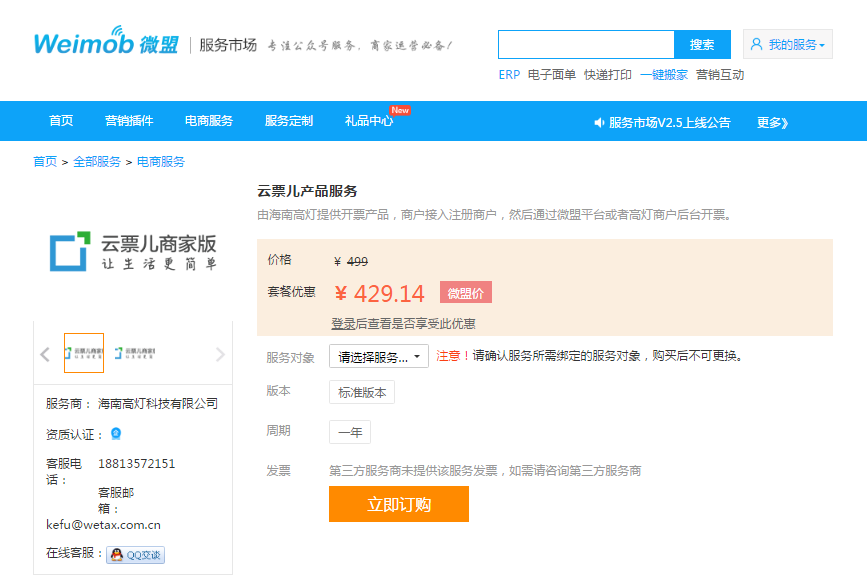Go to 首页 in the navigation bar
Image resolution: width=867 pixels, height=588 pixels.
pos(61,121)
